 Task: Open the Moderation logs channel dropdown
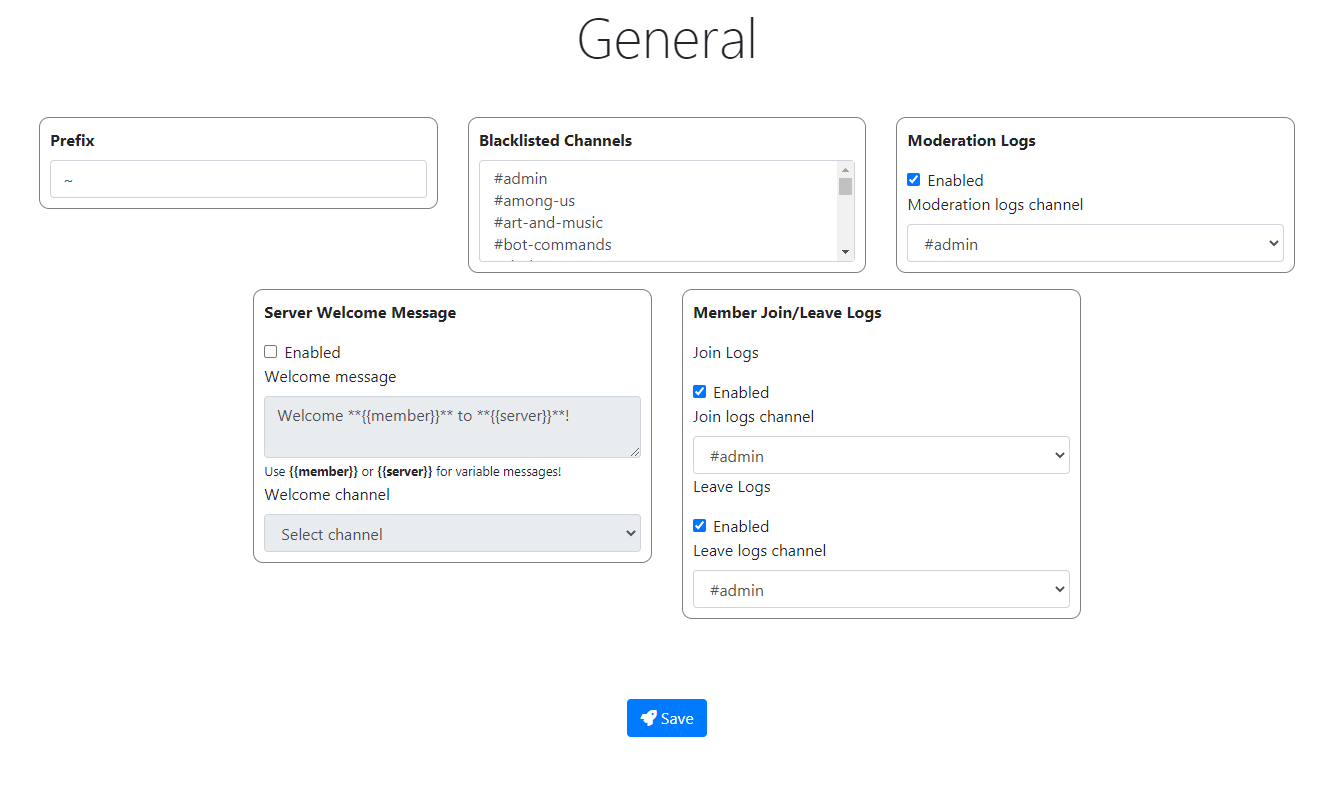(x=1094, y=243)
